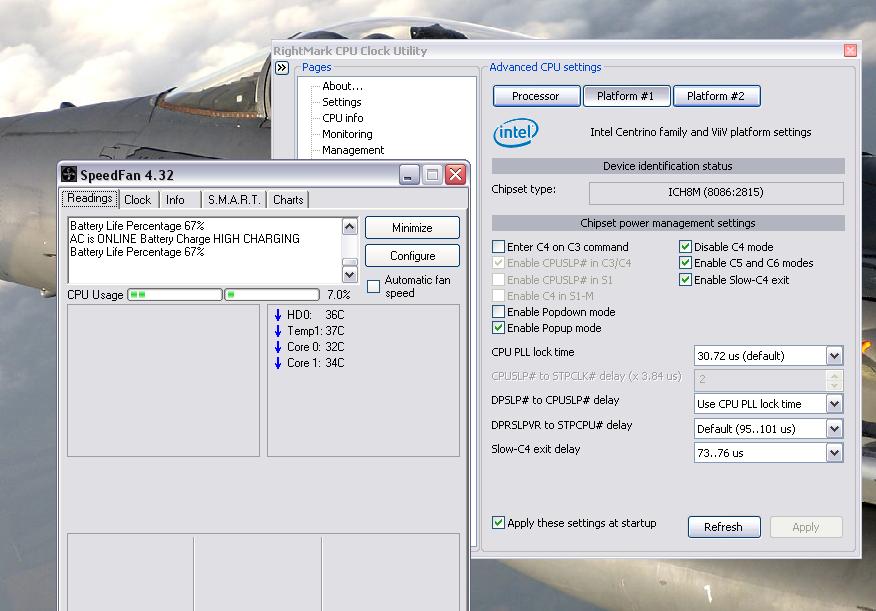Open DPRSLPVR to STPCPU# delay dropdown

[834, 429]
